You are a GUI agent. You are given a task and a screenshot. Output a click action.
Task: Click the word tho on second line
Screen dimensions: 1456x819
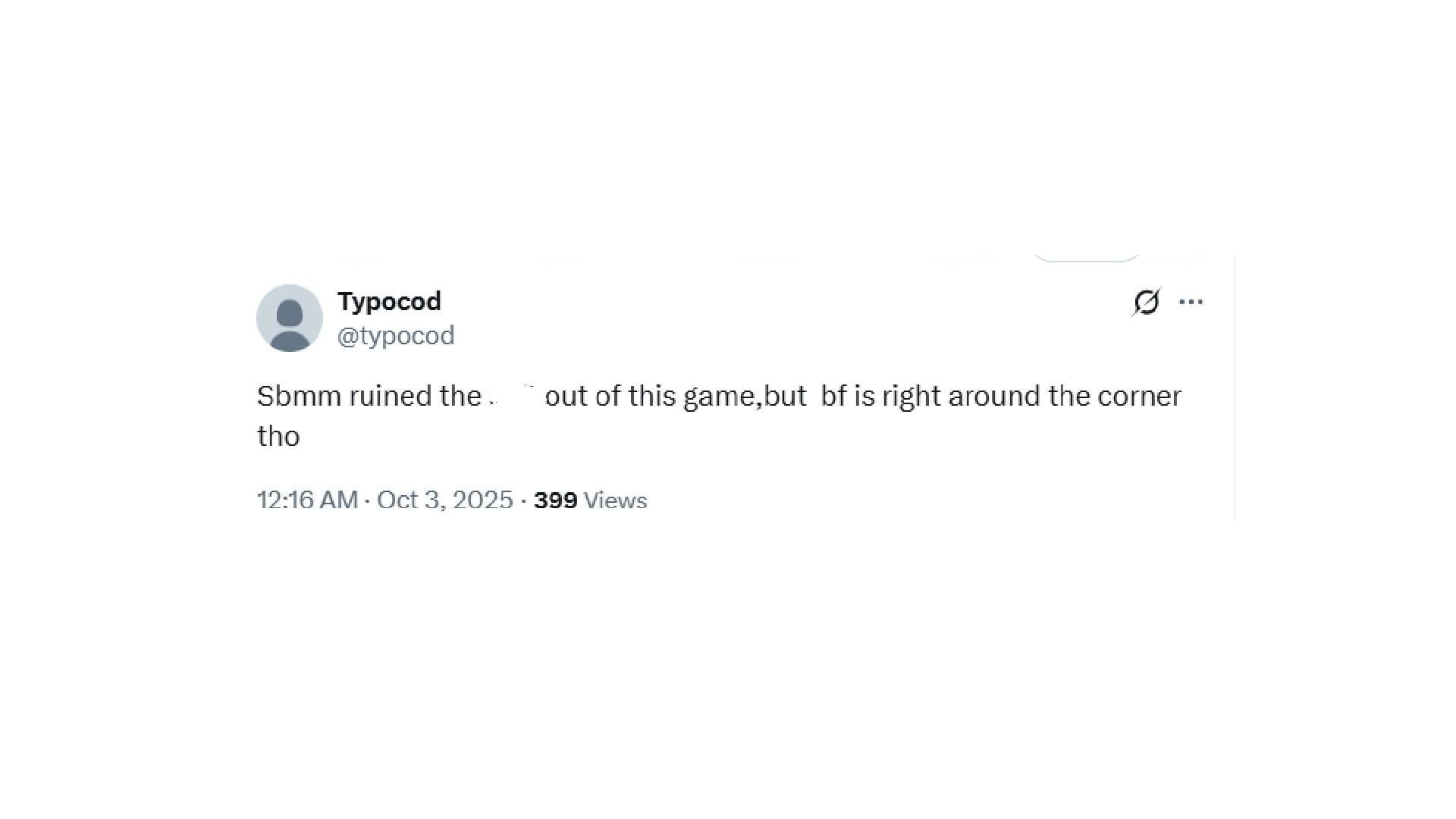tap(278, 436)
